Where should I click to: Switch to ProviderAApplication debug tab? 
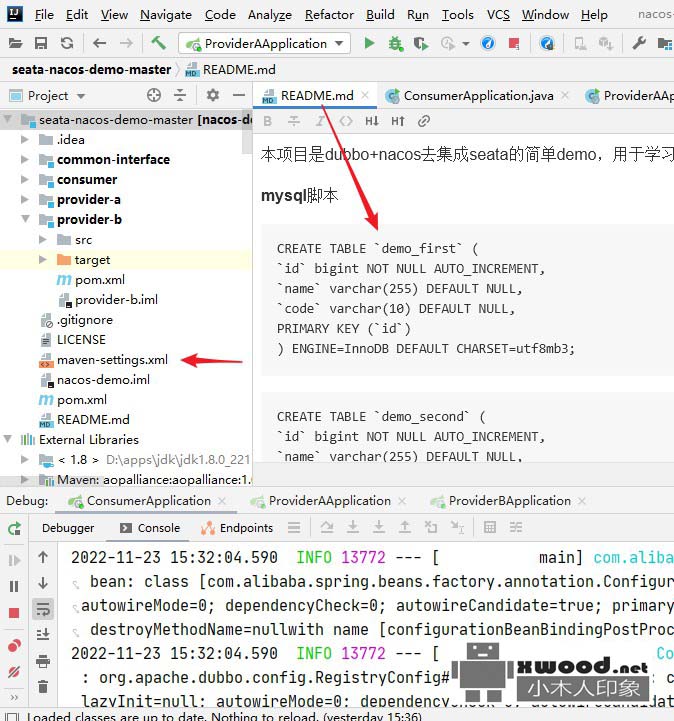click(x=330, y=501)
